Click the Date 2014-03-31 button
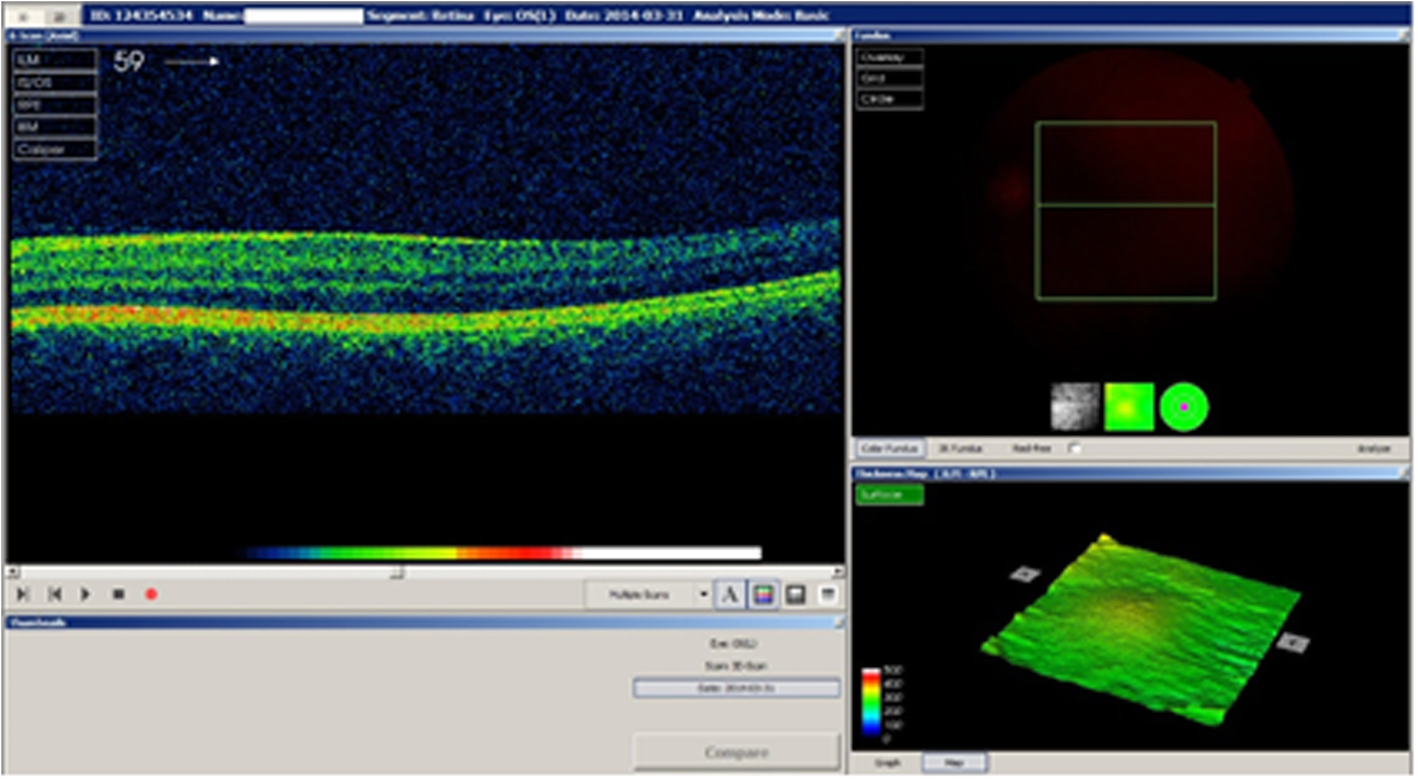 tap(736, 688)
